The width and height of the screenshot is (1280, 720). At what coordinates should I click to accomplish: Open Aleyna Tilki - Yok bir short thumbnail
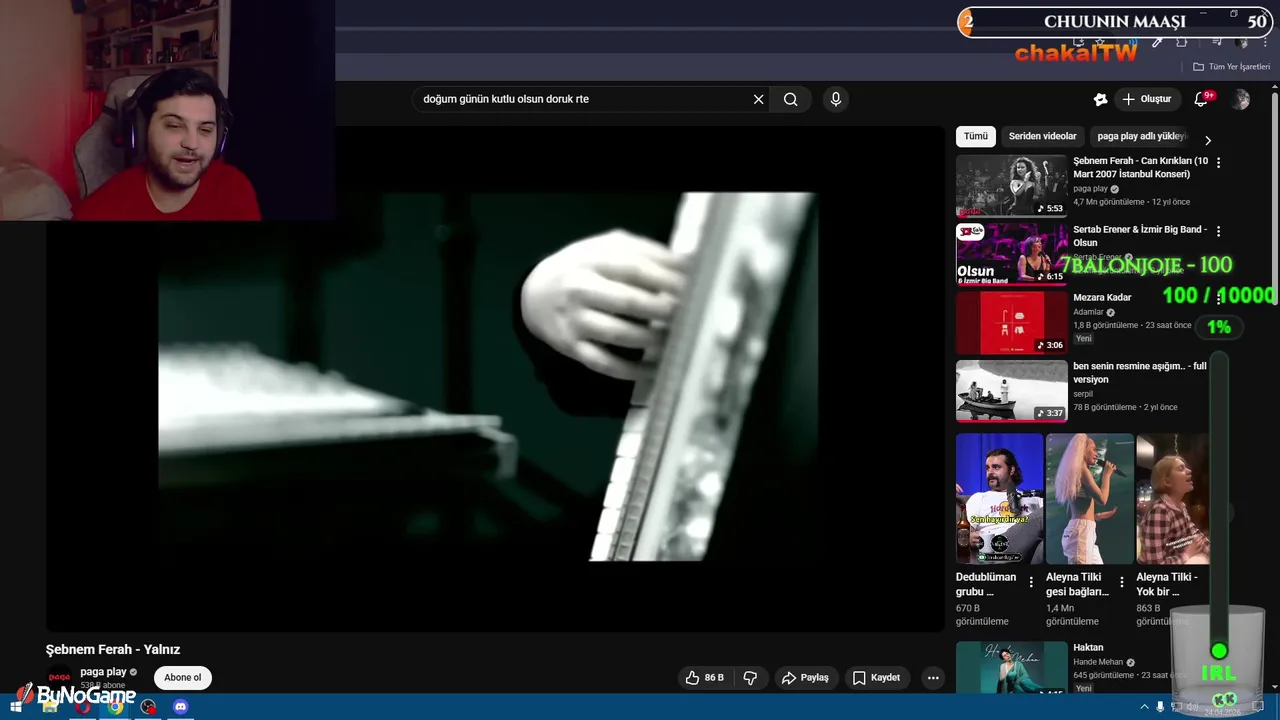pos(1173,498)
